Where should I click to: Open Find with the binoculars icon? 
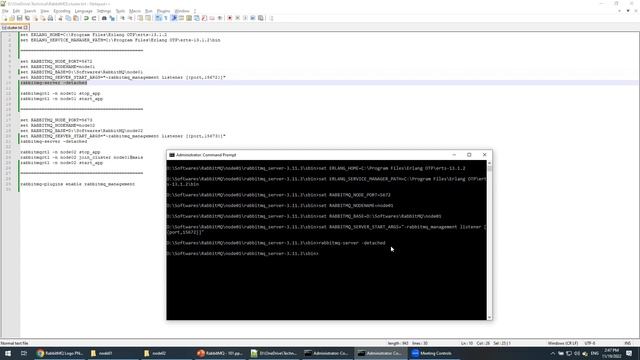click(x=104, y=18)
